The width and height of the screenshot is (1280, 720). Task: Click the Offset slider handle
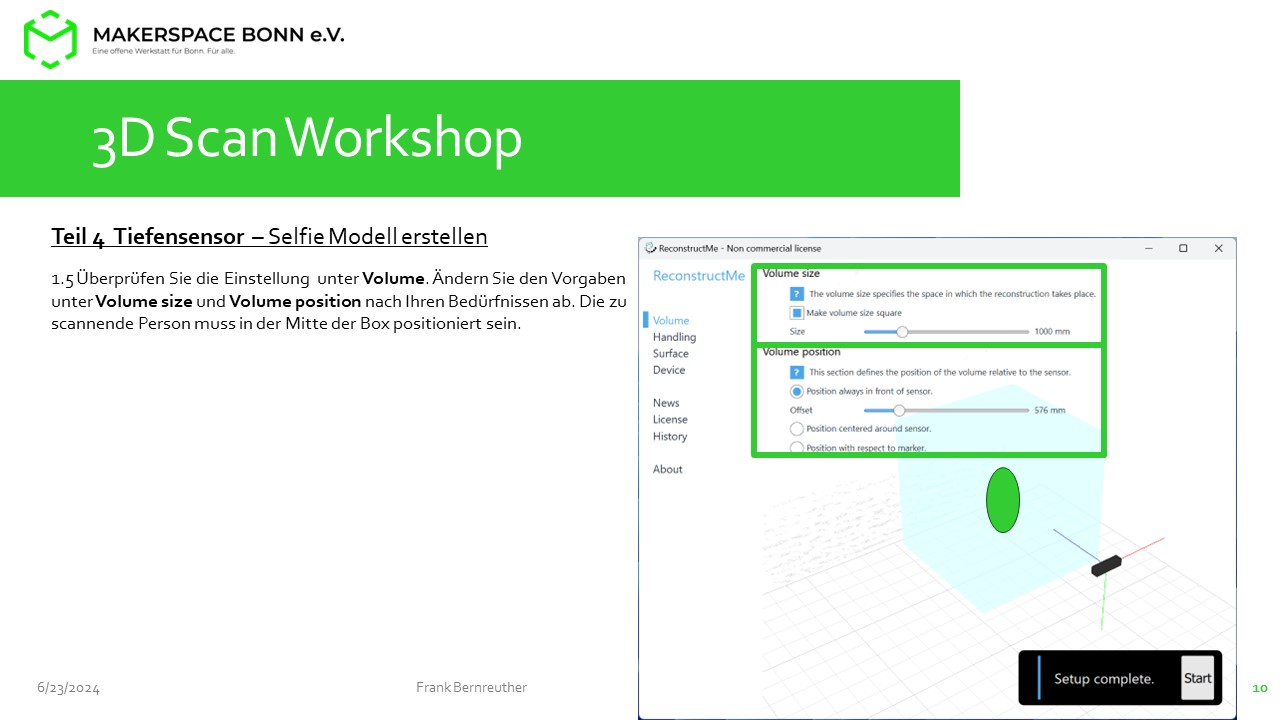point(899,410)
